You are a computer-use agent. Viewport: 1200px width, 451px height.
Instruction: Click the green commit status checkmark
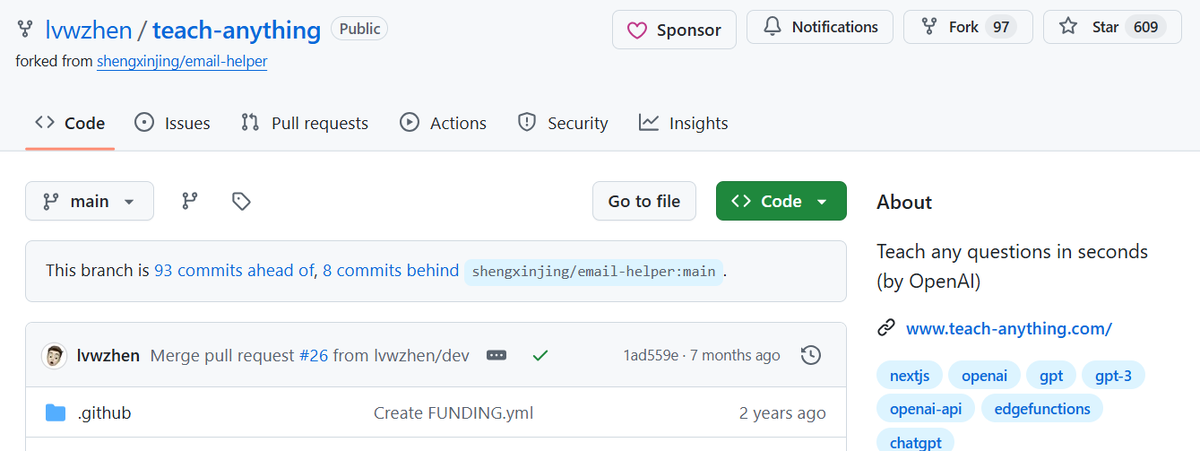tap(540, 355)
